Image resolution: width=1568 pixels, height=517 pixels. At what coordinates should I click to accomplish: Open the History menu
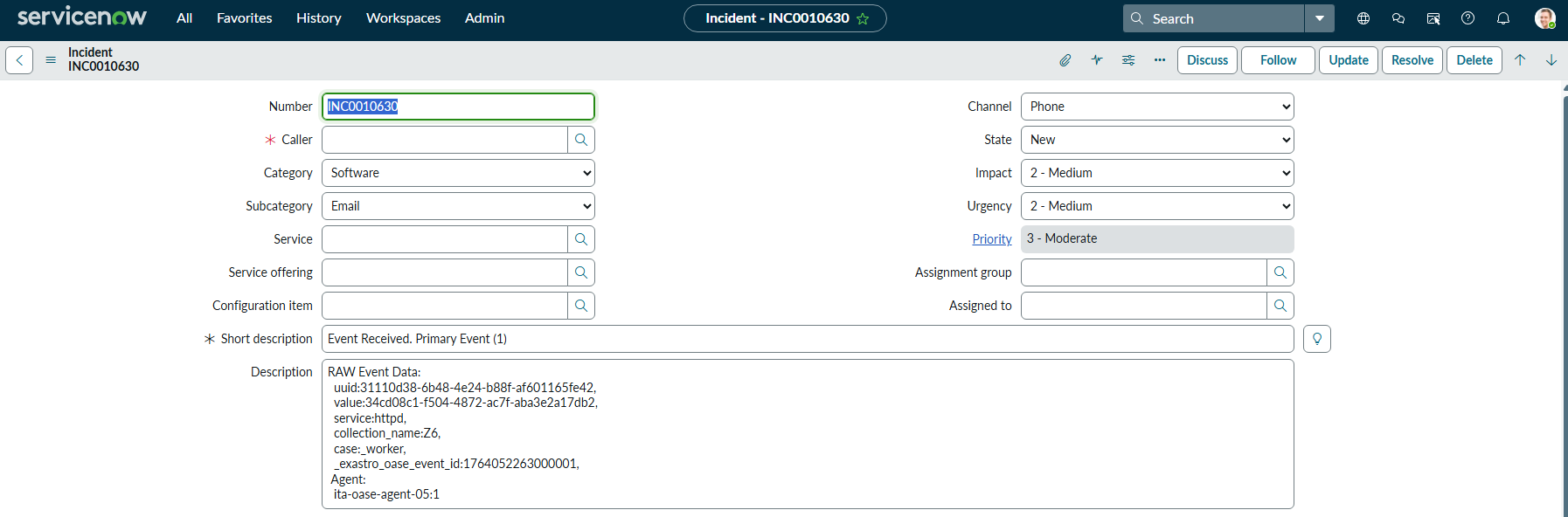318,18
